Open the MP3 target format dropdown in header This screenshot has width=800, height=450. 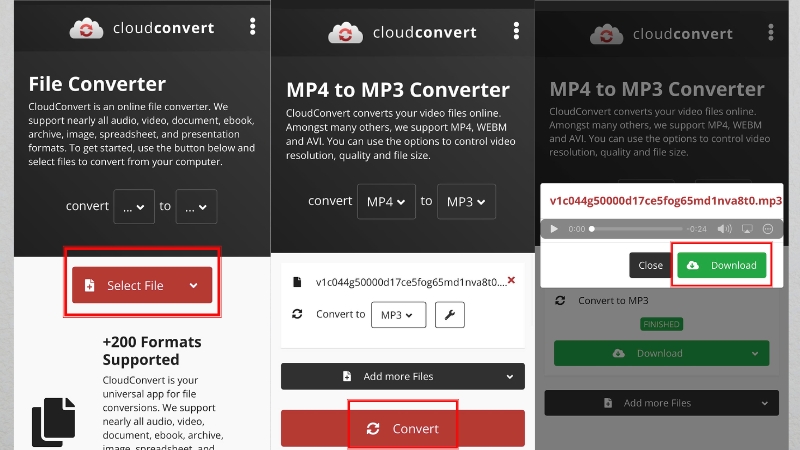[466, 202]
